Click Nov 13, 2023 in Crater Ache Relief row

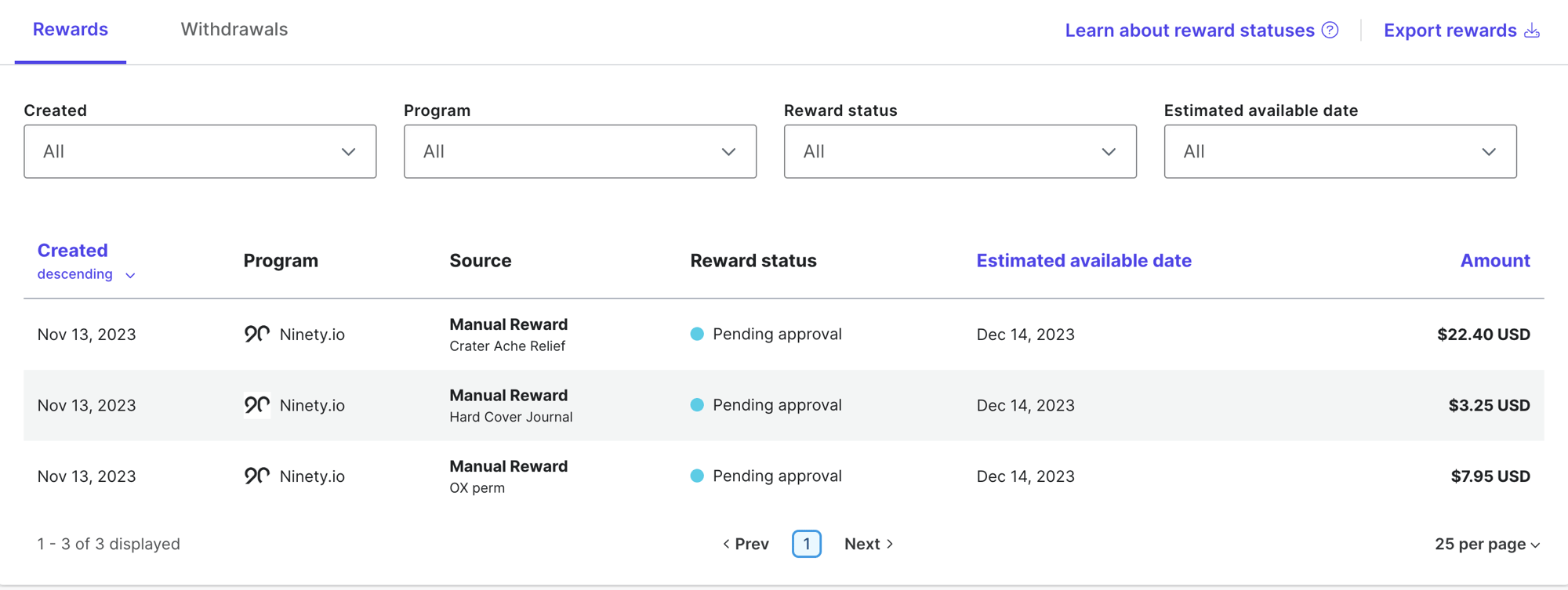click(86, 335)
